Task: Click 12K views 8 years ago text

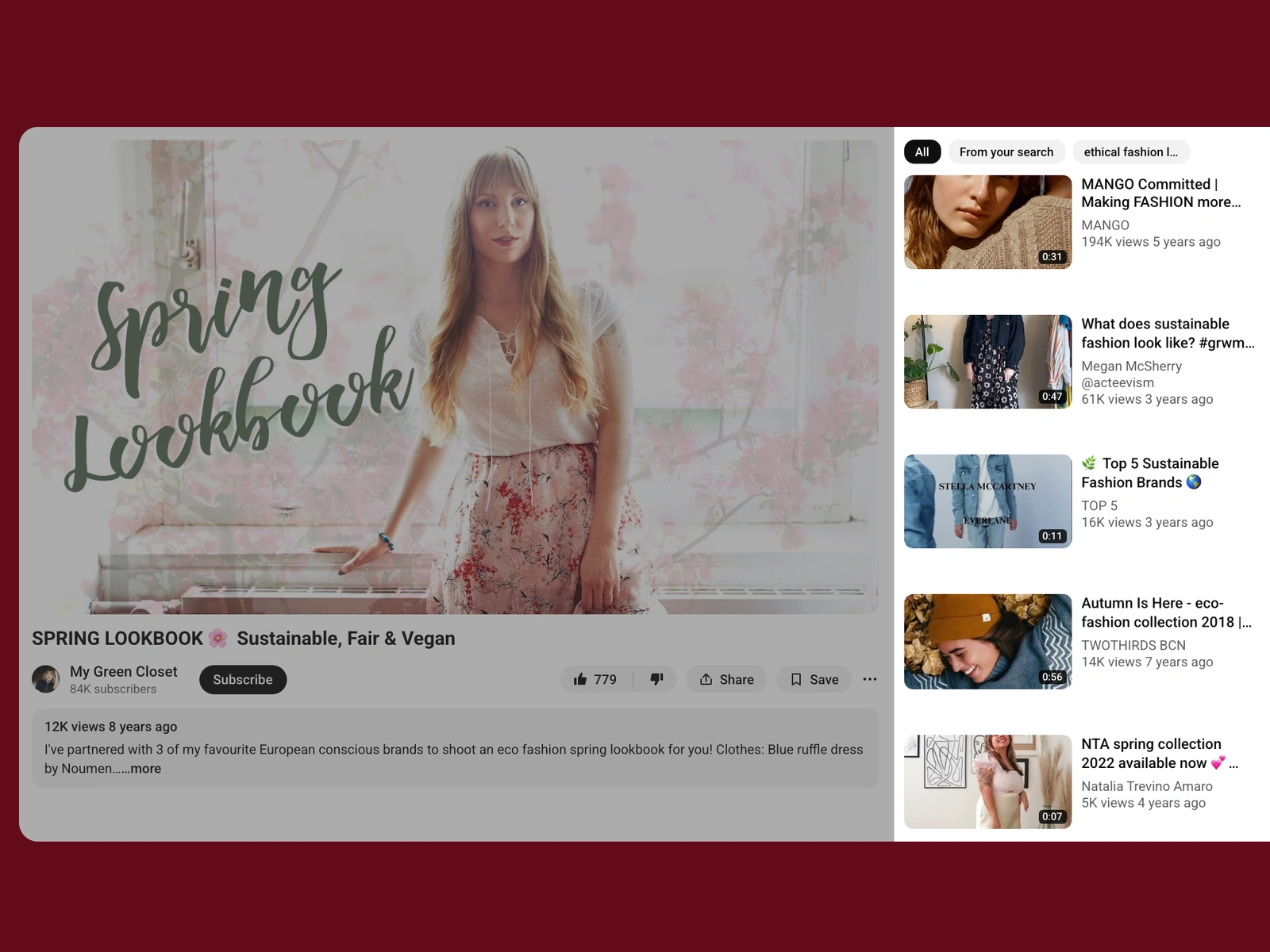Action: tap(111, 727)
